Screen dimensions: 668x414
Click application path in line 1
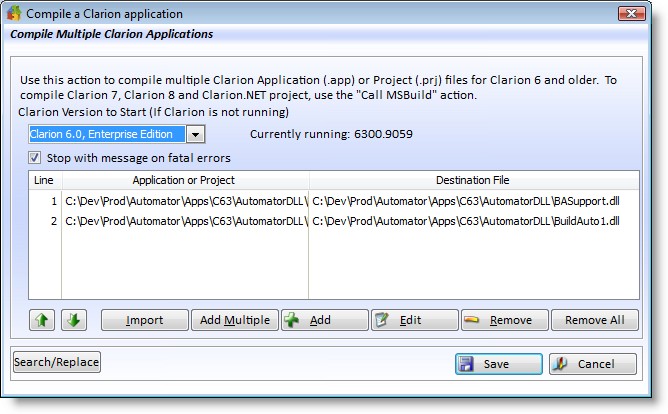click(186, 201)
